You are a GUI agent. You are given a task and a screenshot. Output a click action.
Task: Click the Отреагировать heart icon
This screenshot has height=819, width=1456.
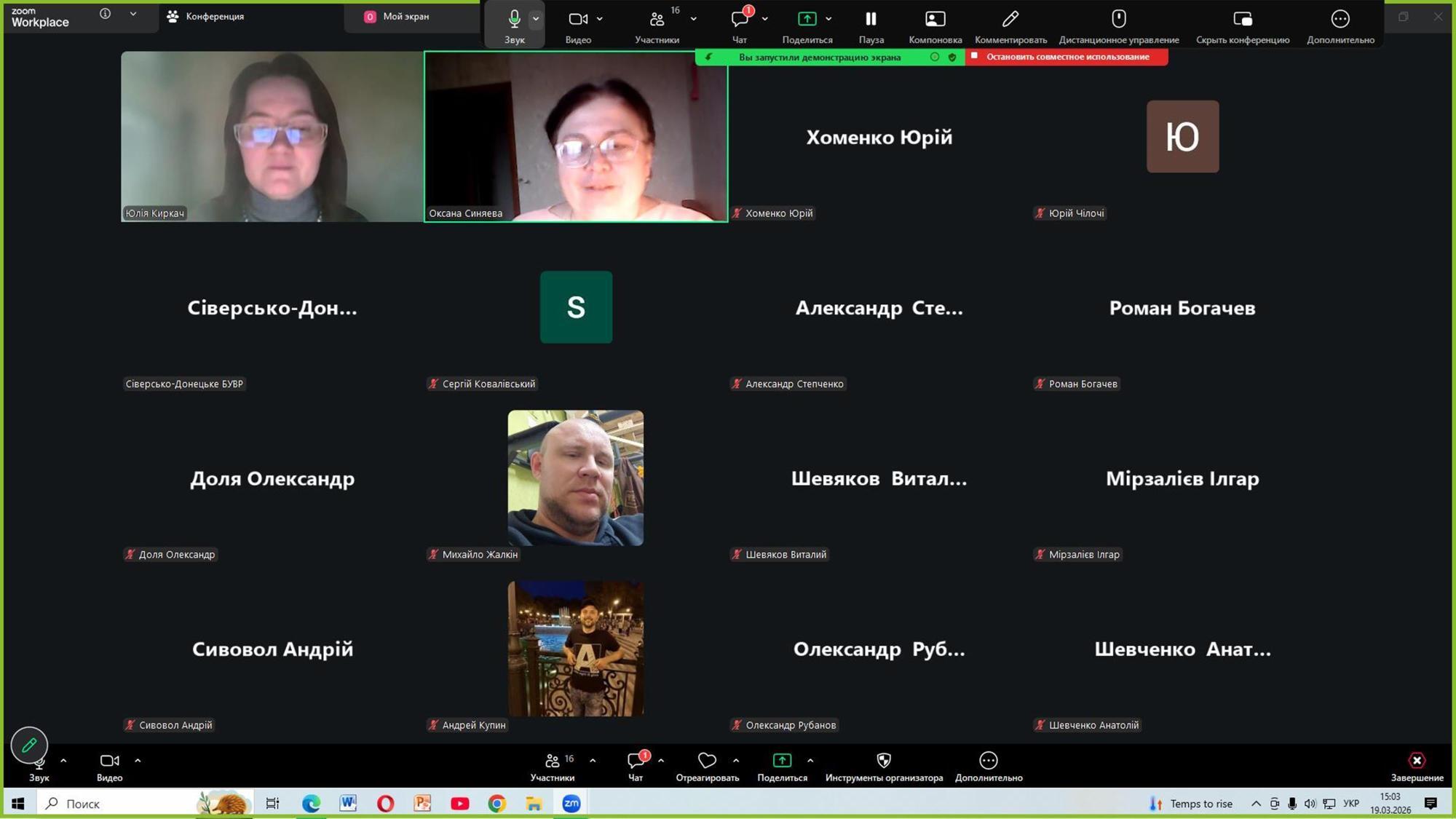pyautogui.click(x=706, y=761)
